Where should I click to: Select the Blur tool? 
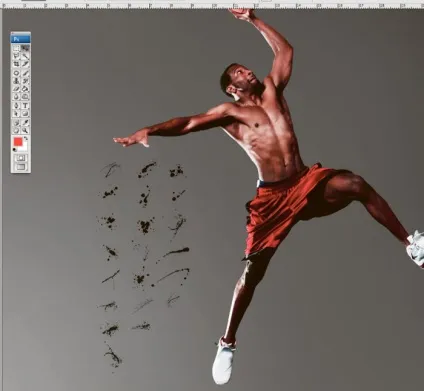(x=16, y=97)
